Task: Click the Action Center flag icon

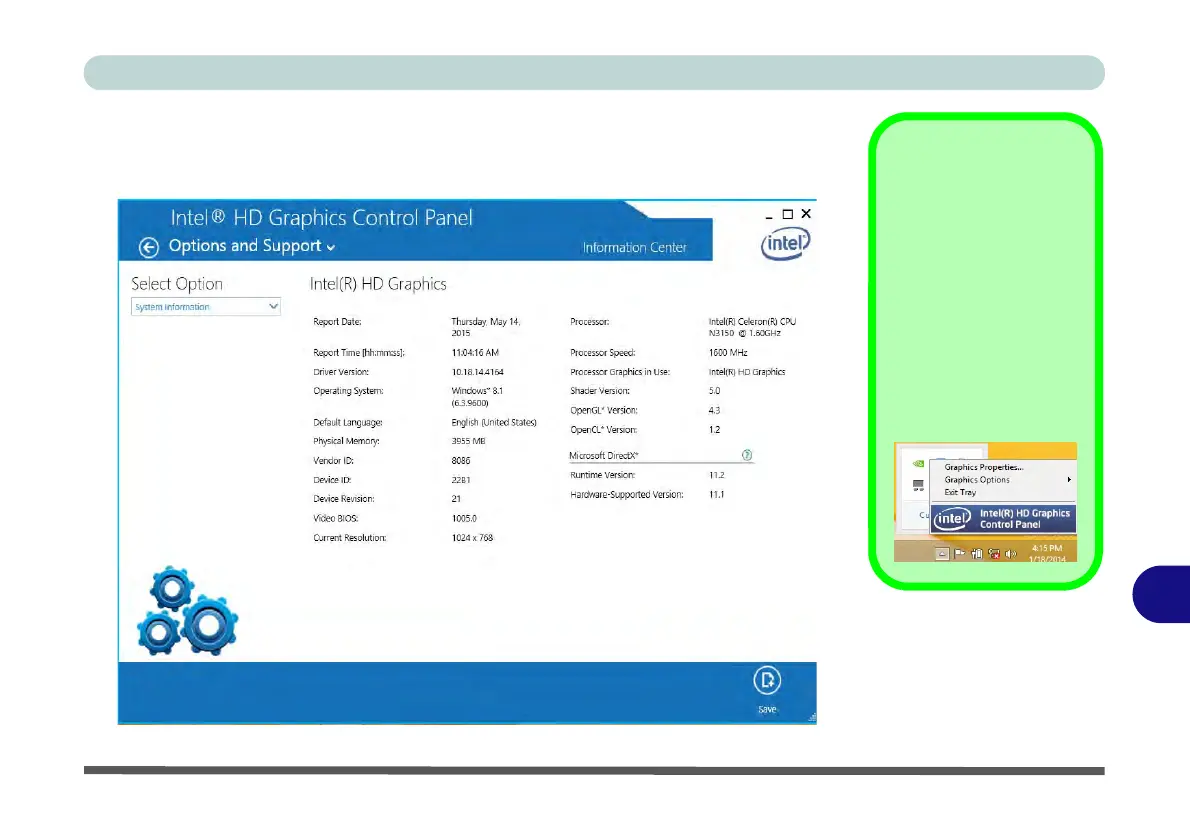Action: [x=959, y=553]
